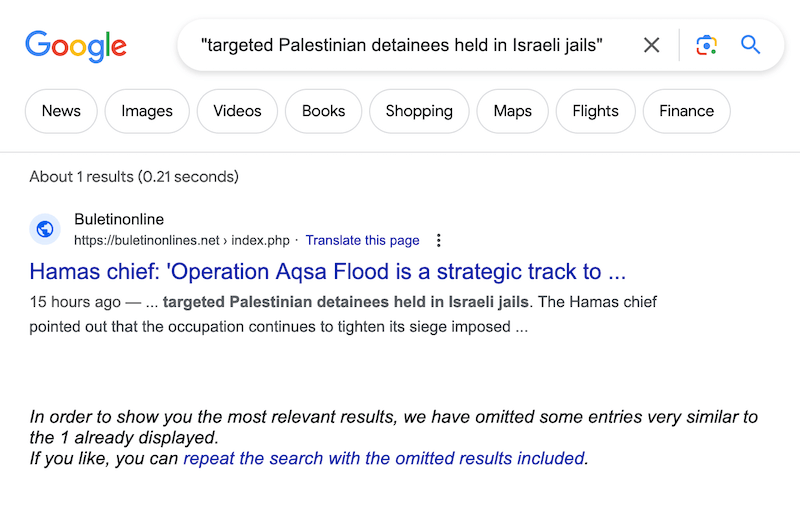Click the buletinonlines.net URL breadcrumb

tap(182, 240)
